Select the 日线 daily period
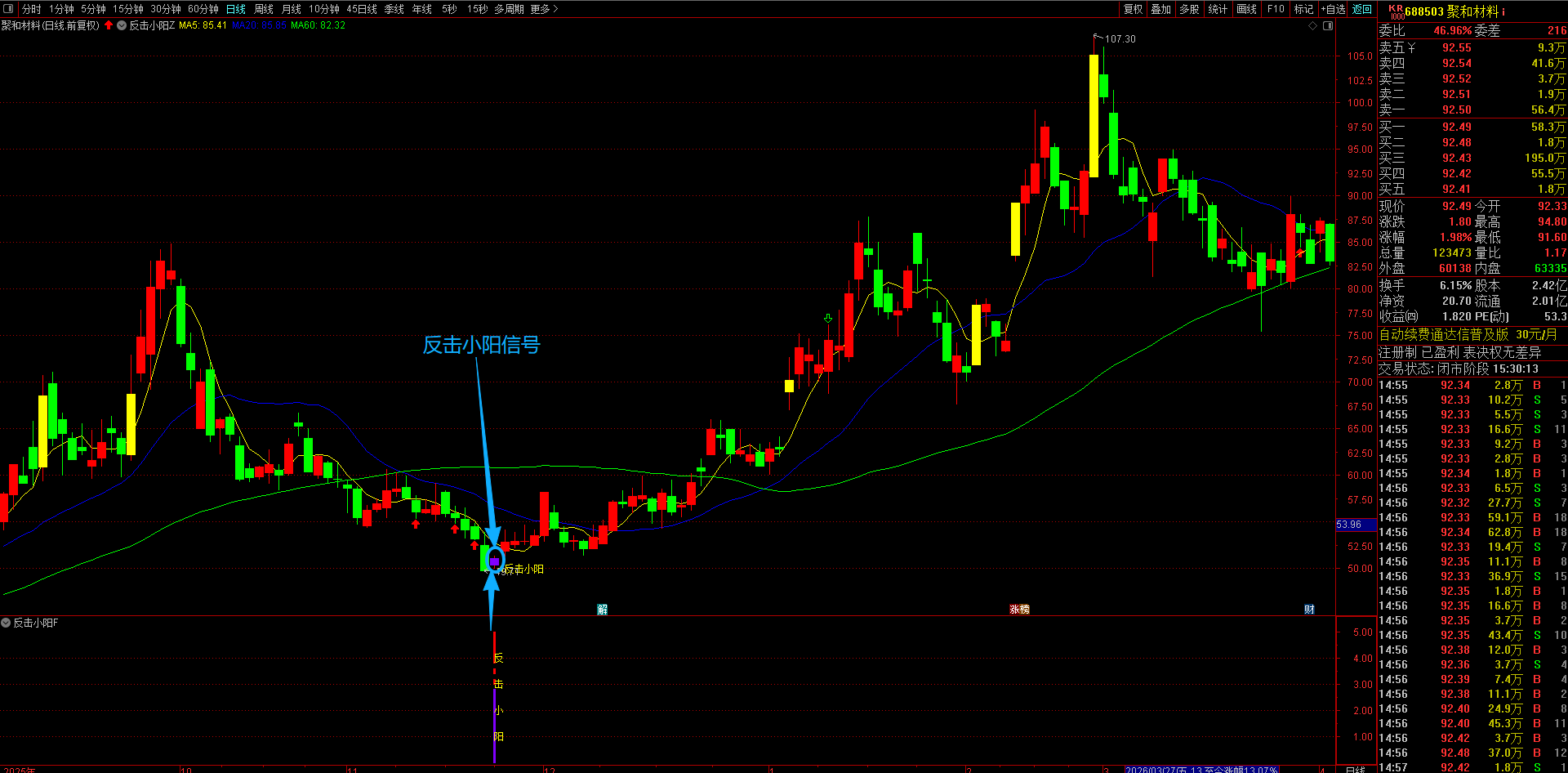Screen dimensions: 1568x773 [236, 9]
